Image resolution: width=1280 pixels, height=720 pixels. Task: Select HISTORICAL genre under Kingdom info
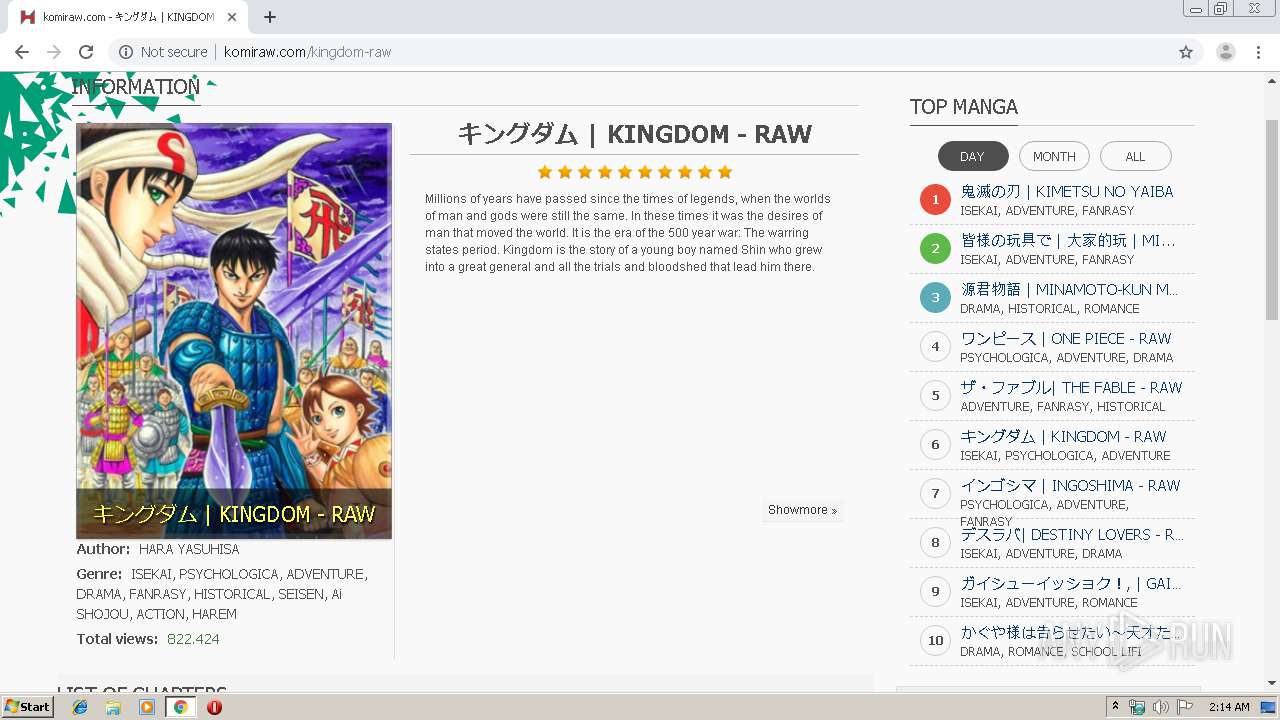click(232, 594)
